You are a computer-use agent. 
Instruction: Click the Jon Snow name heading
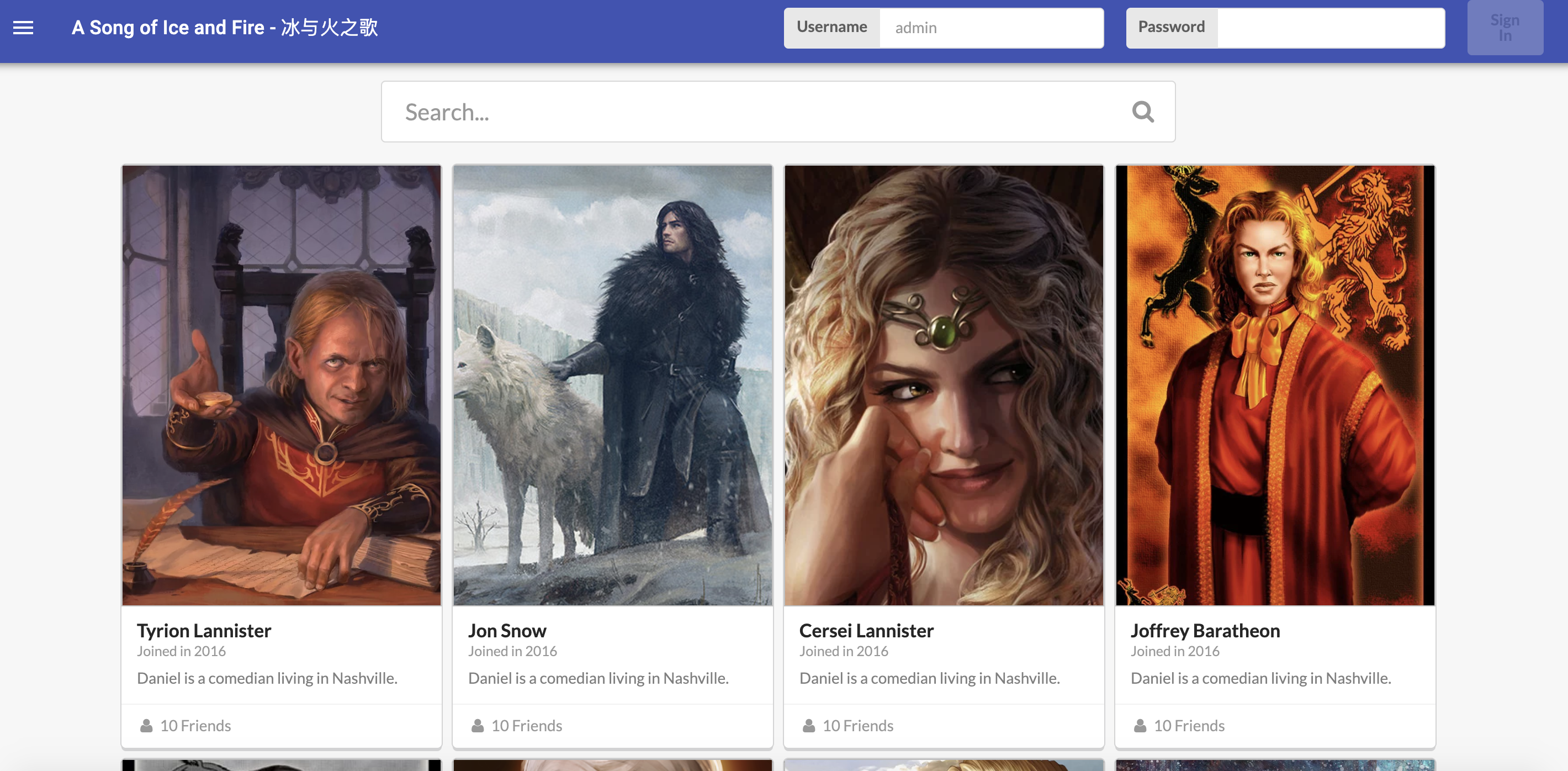(x=507, y=630)
